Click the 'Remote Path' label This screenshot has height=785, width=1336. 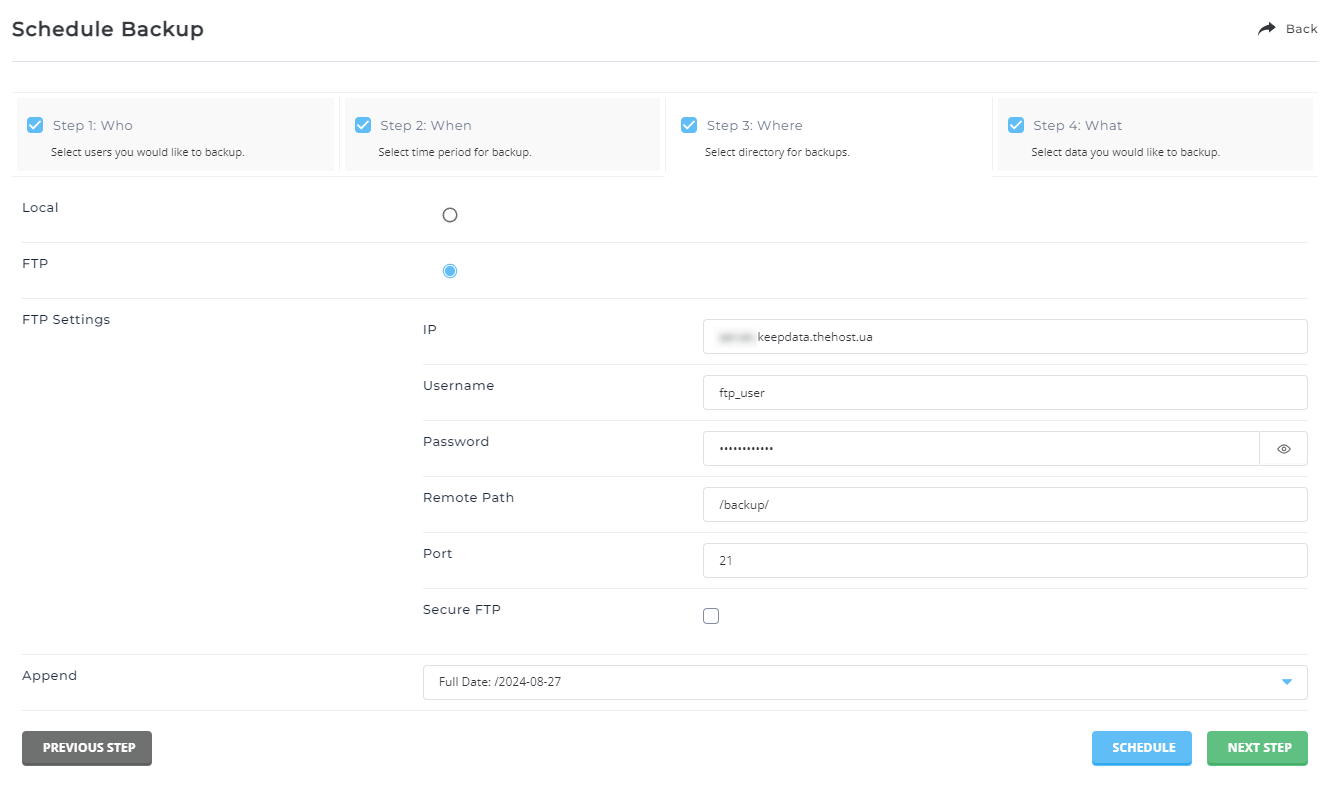[x=468, y=497]
